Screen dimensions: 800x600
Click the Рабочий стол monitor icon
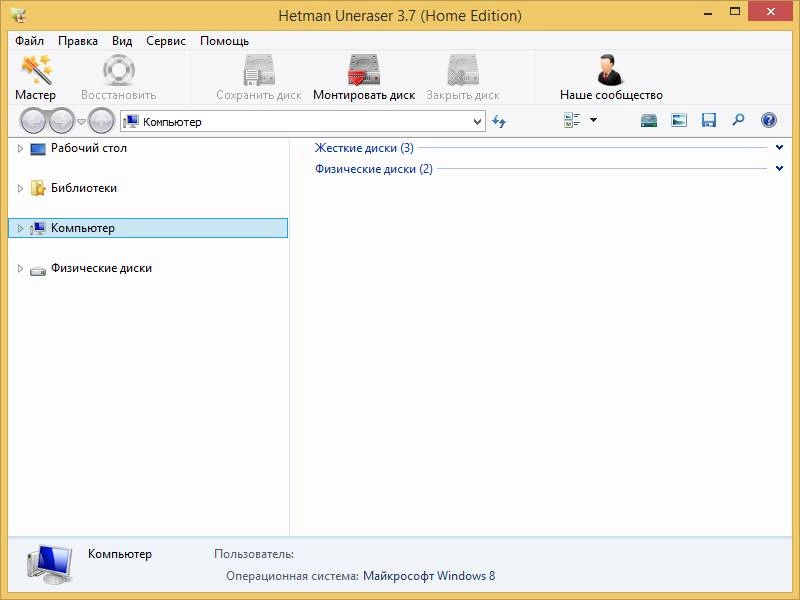[x=38, y=149]
